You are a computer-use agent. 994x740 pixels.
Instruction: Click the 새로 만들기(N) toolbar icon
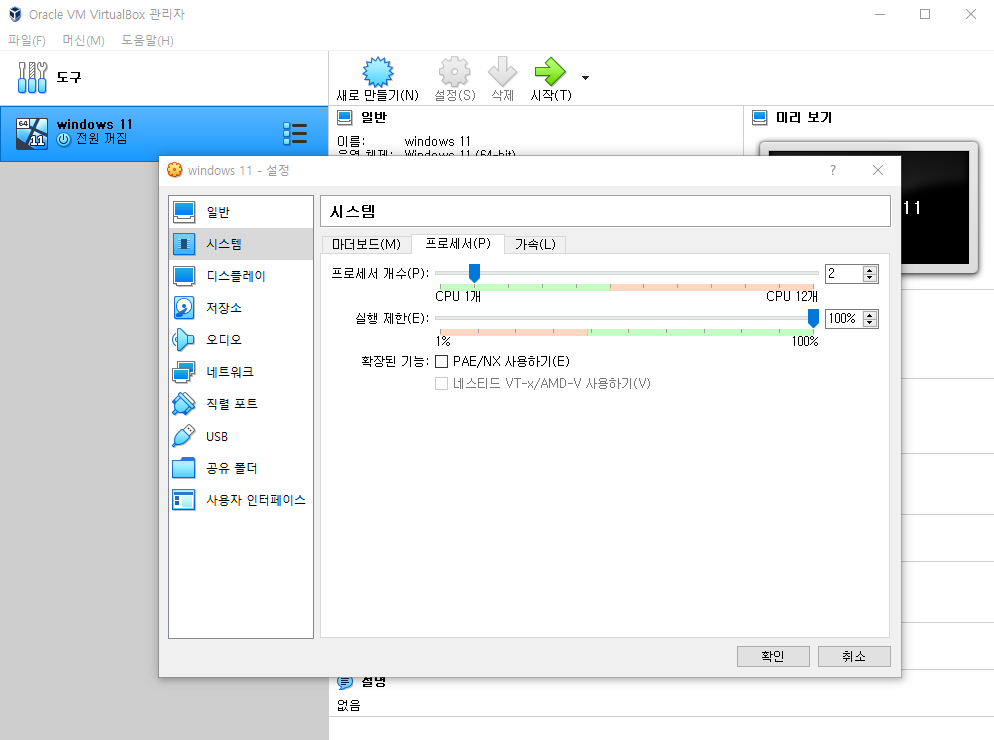point(378,70)
